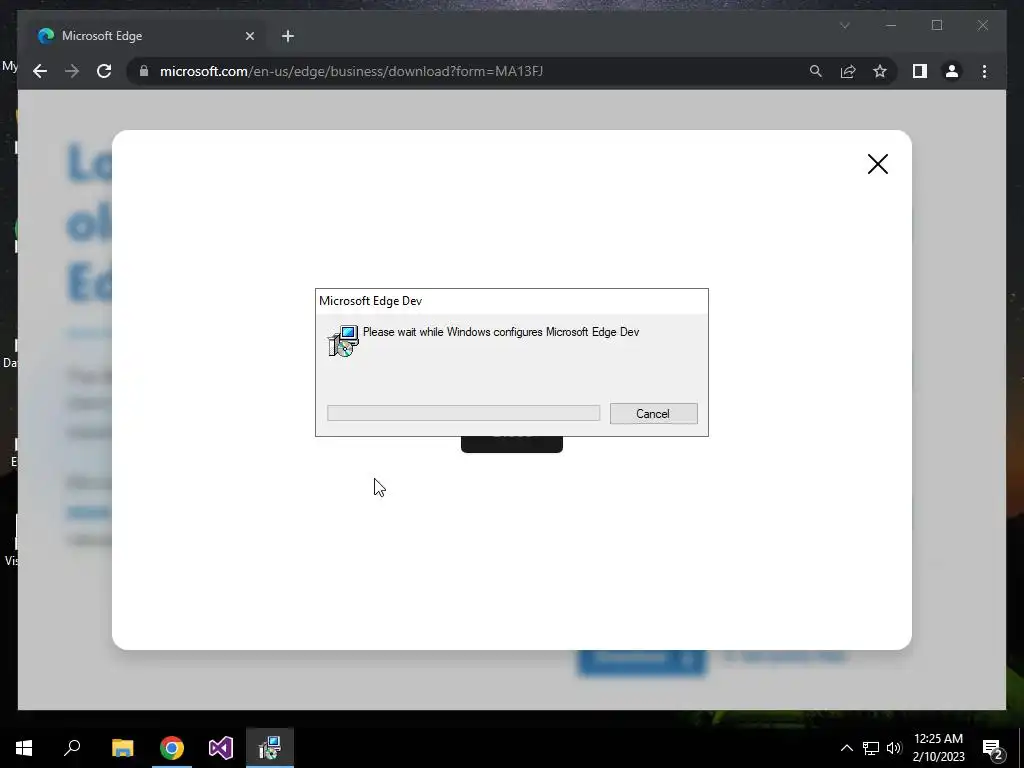Cancel the Microsoft Edge Dev installation

653,413
